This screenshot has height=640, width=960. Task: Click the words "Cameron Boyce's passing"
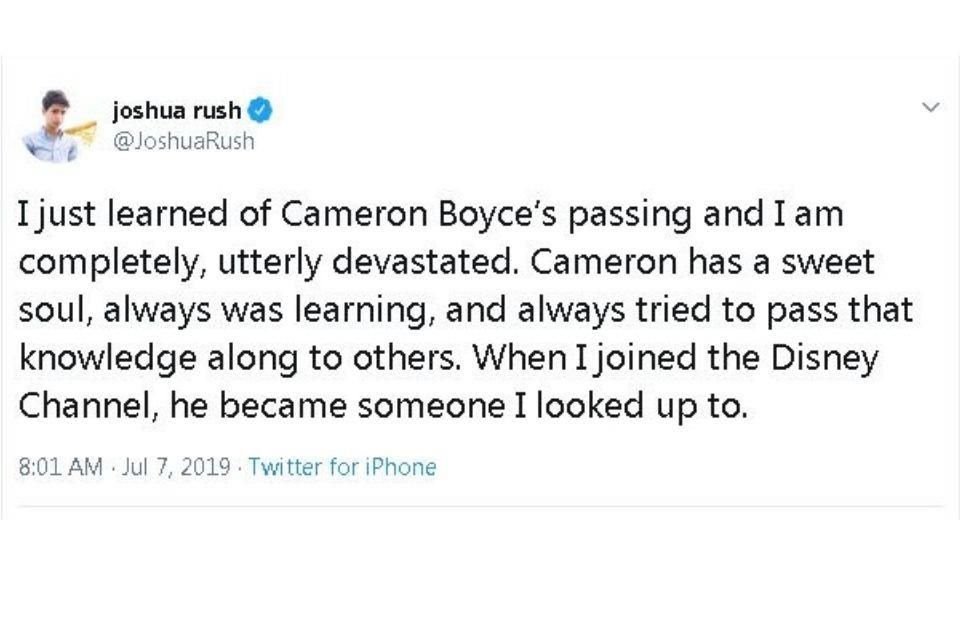pyautogui.click(x=486, y=215)
